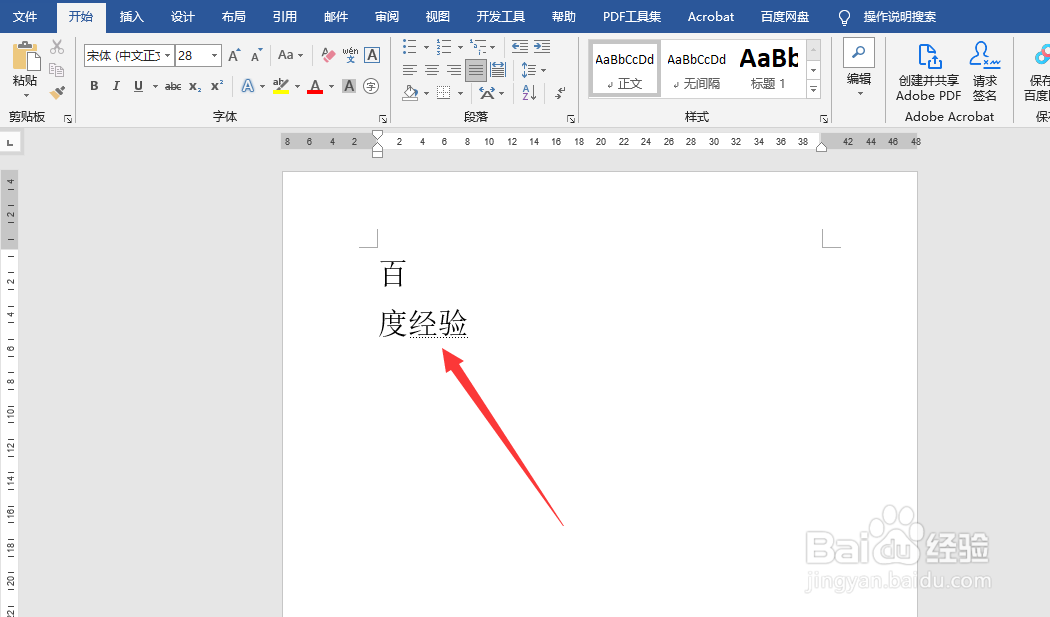Open the 百度网盘 tab
Image resolution: width=1050 pixels, height=617 pixels.
tap(785, 17)
